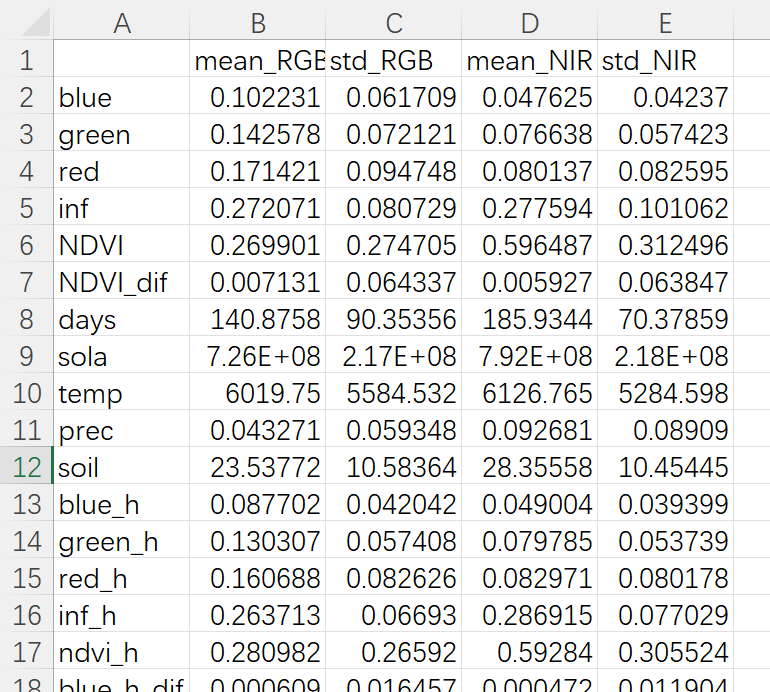The height and width of the screenshot is (692, 770).
Task: Select the 'temp' label cell
Action: pos(121,393)
